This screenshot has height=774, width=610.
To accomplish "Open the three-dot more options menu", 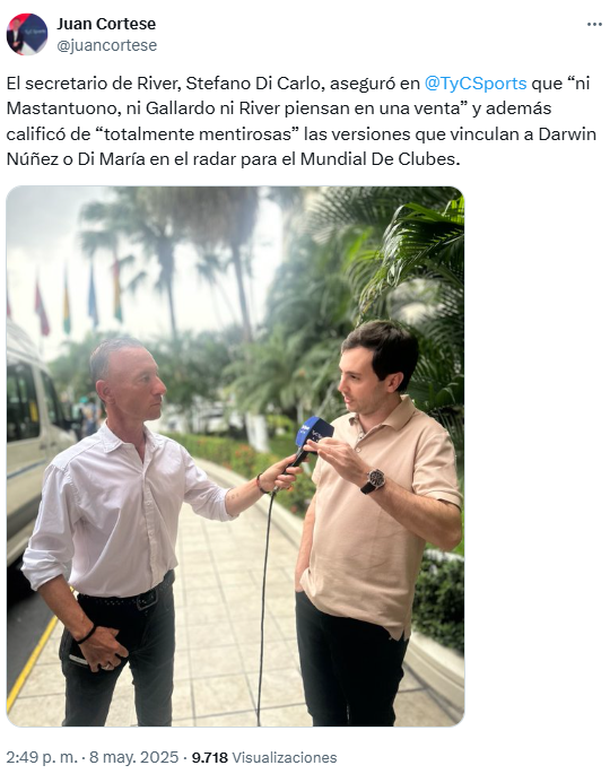I will coord(594,24).
